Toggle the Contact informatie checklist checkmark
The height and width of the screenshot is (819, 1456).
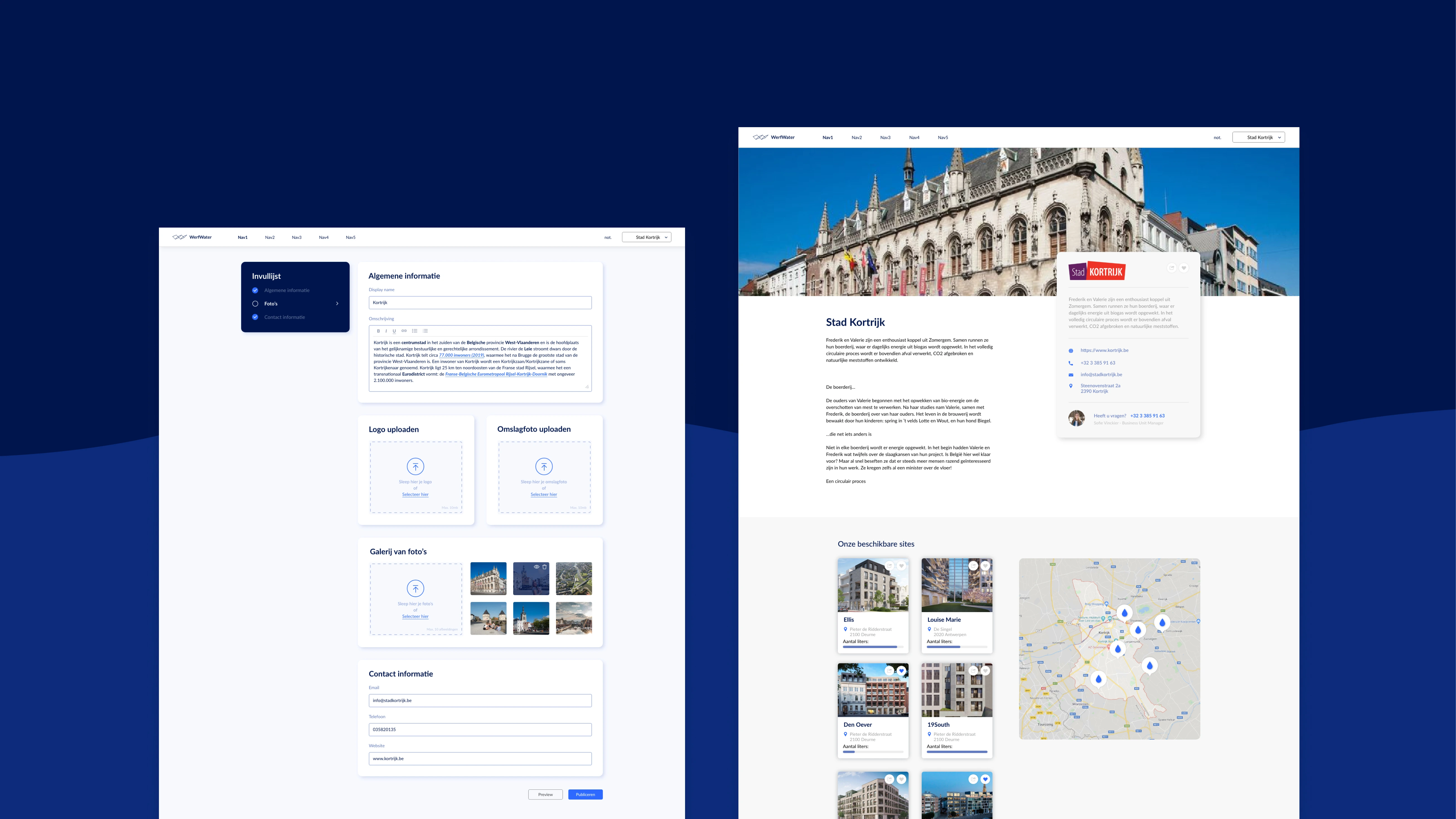point(255,317)
